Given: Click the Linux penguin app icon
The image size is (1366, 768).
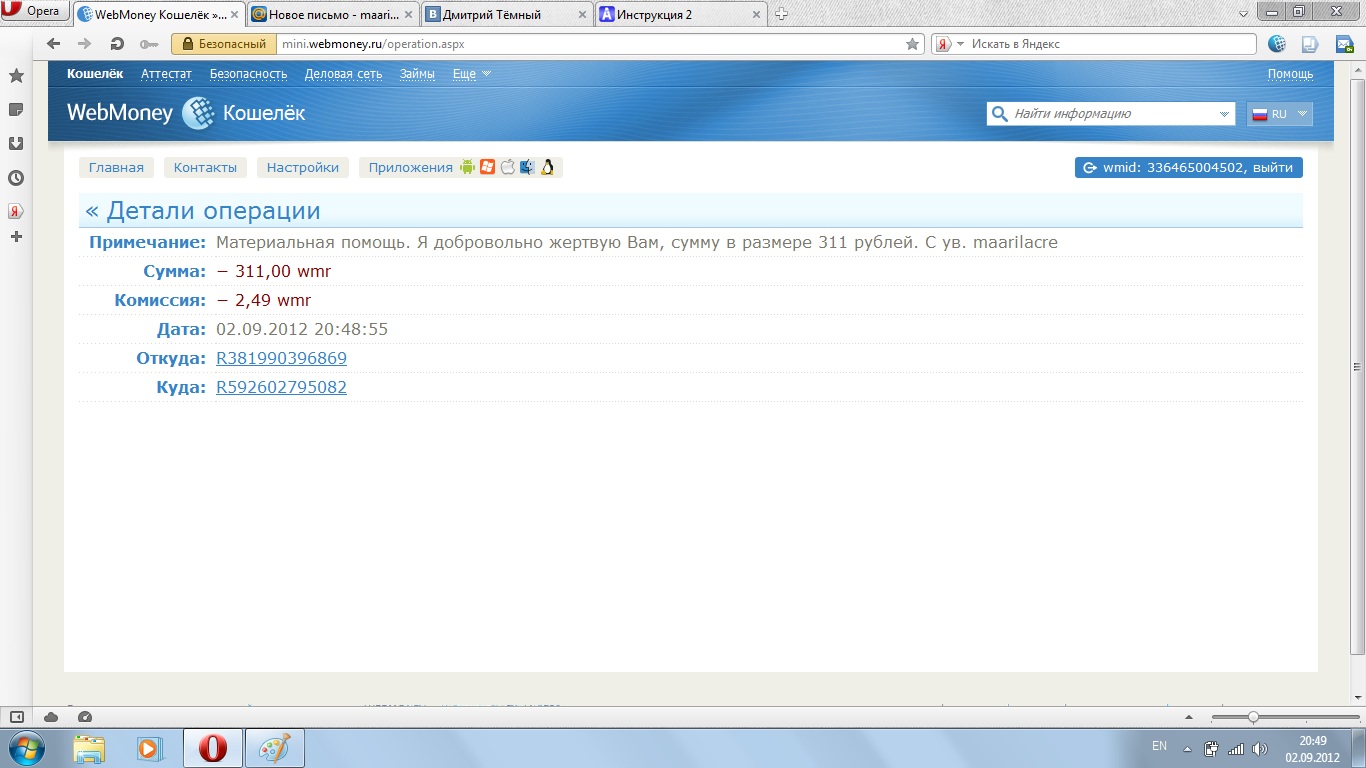Looking at the screenshot, I should point(547,167).
